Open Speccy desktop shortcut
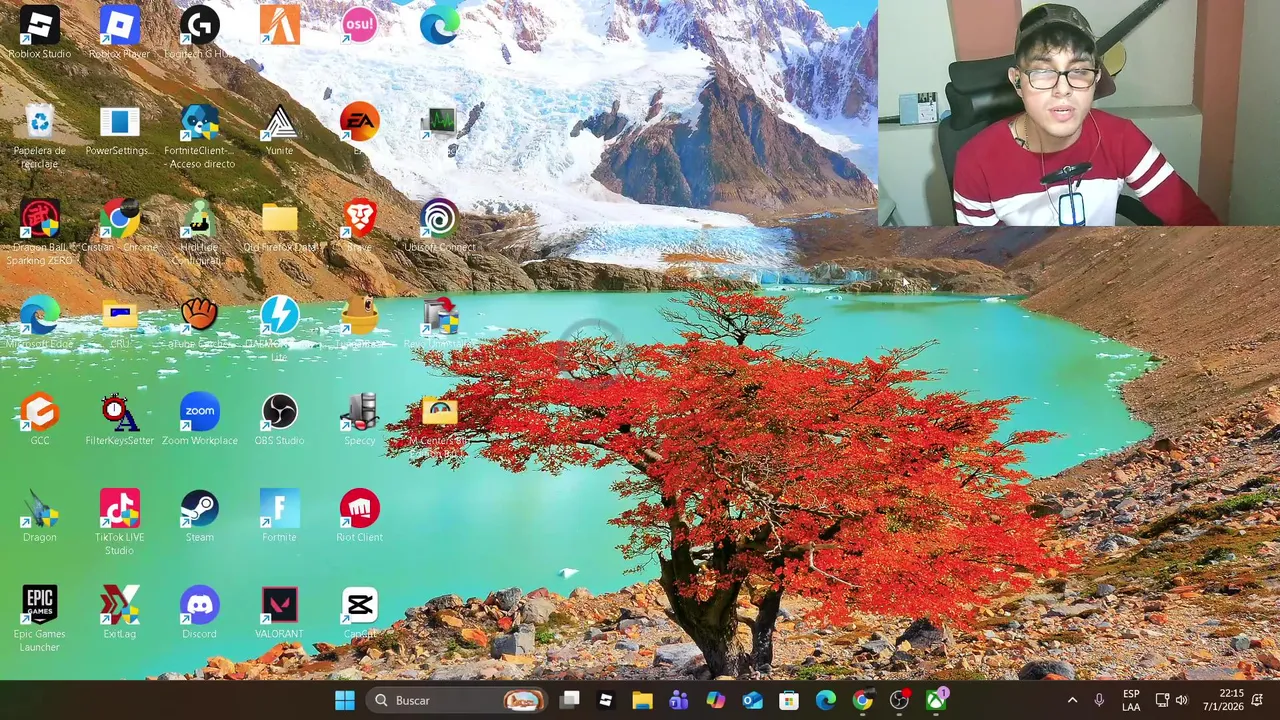Screen dimensions: 1280x720 click(x=359, y=413)
